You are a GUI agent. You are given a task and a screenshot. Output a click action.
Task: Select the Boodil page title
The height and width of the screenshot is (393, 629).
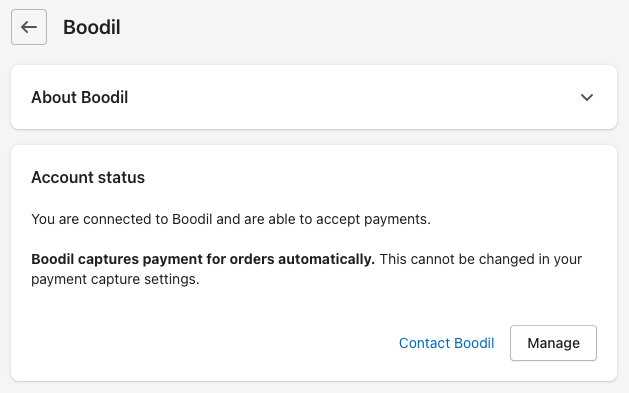(x=92, y=27)
